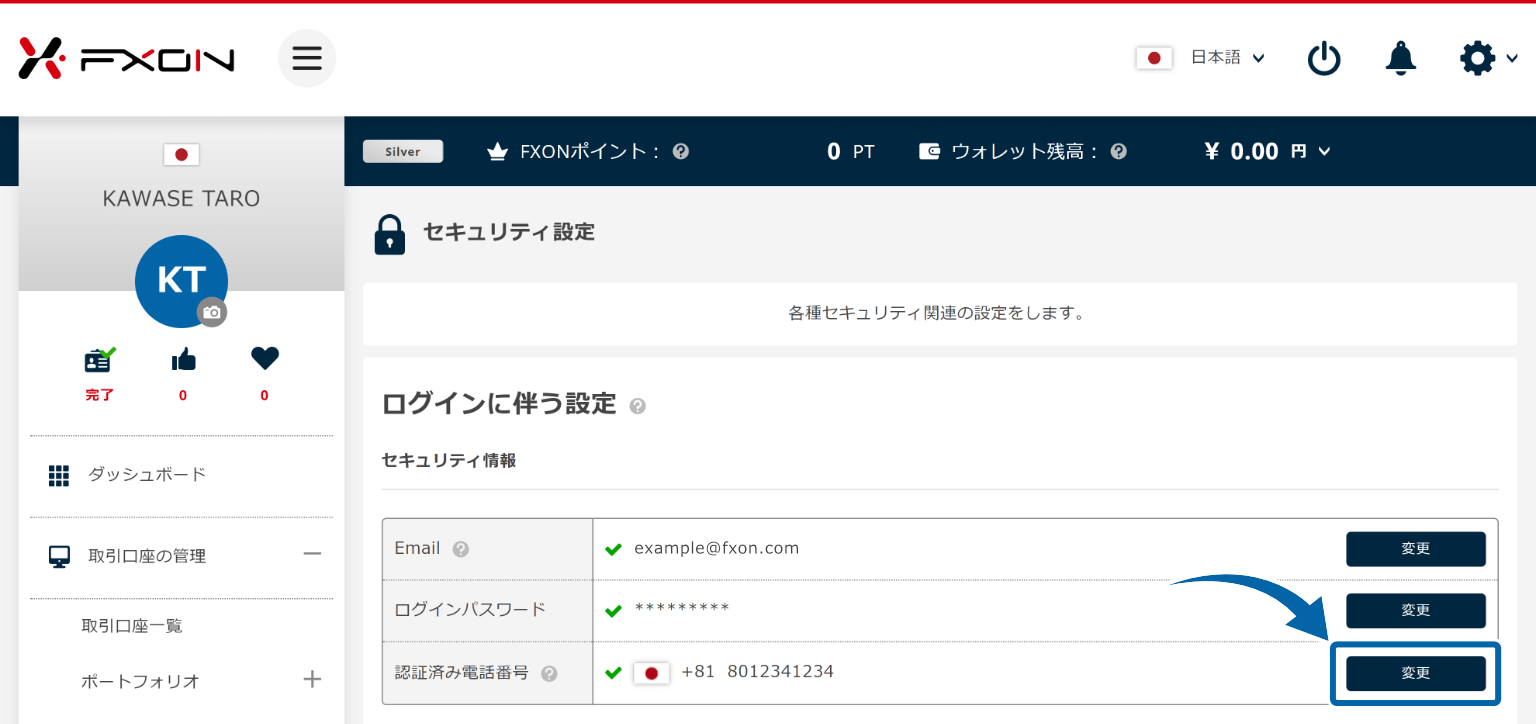Screen dimensions: 1536x724
Task: Click the Japan flag in phone number row
Action: [651, 673]
